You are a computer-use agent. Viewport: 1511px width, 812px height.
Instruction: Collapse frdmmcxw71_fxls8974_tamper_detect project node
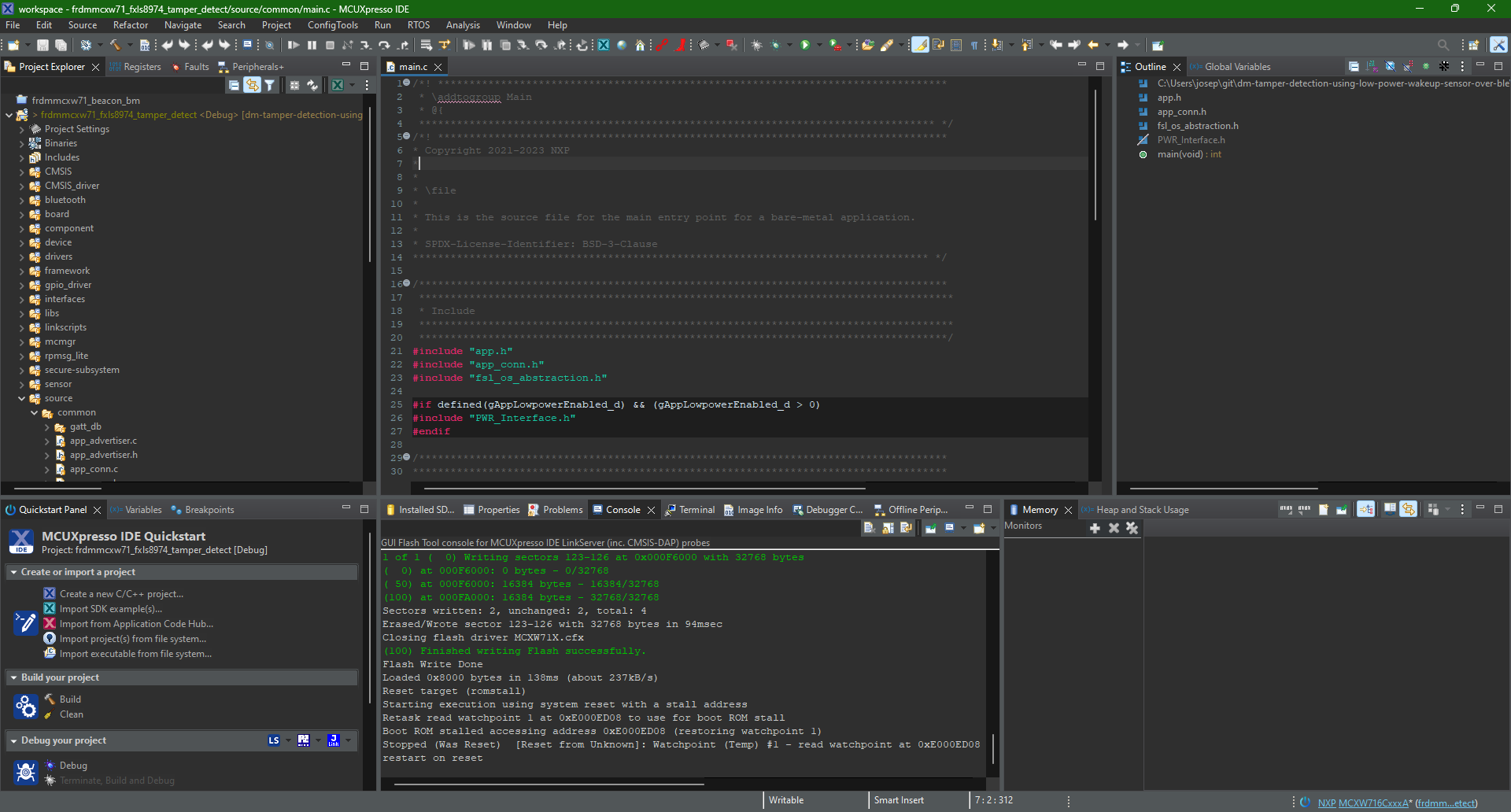(9, 116)
